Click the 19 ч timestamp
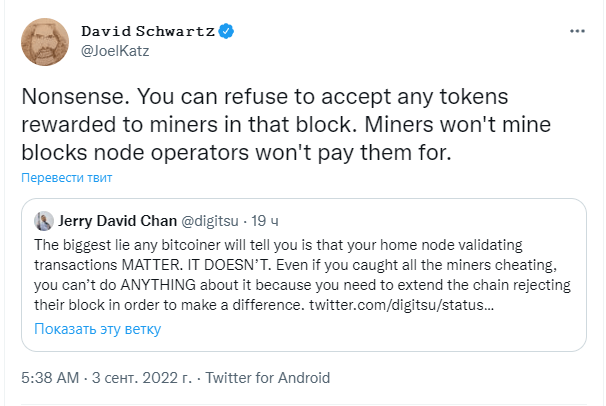 pos(265,221)
